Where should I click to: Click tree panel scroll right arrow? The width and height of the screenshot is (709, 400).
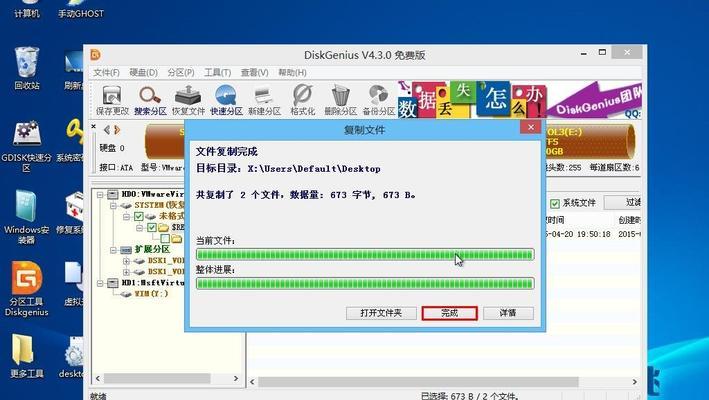236,378
